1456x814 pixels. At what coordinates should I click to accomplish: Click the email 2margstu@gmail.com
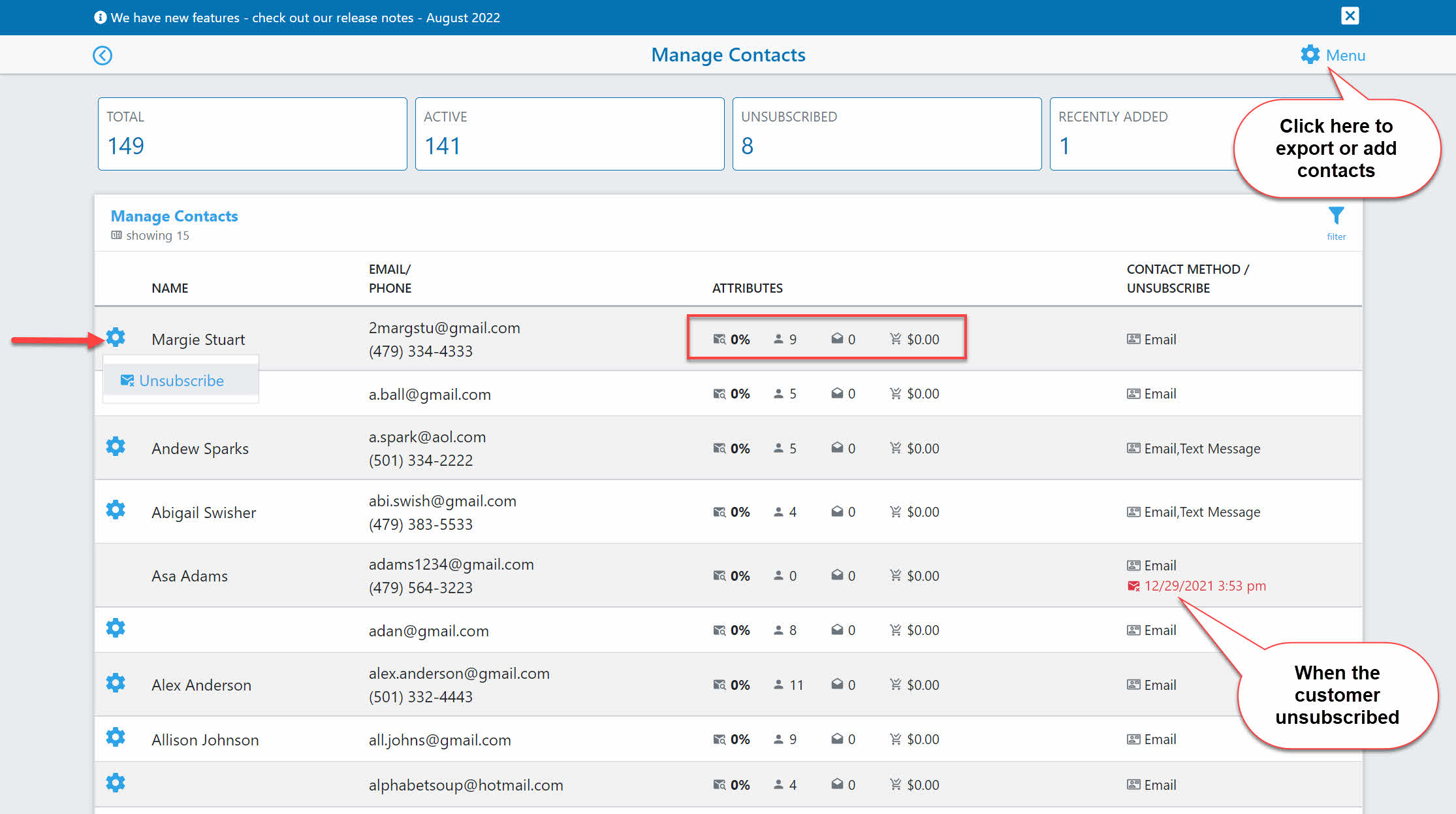(x=444, y=328)
